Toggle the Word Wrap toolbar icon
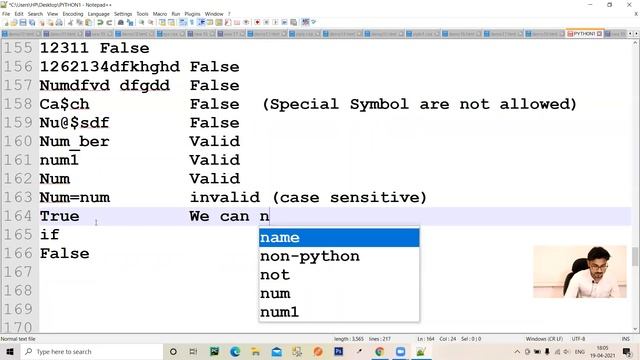640x360 pixels. pos(182,22)
